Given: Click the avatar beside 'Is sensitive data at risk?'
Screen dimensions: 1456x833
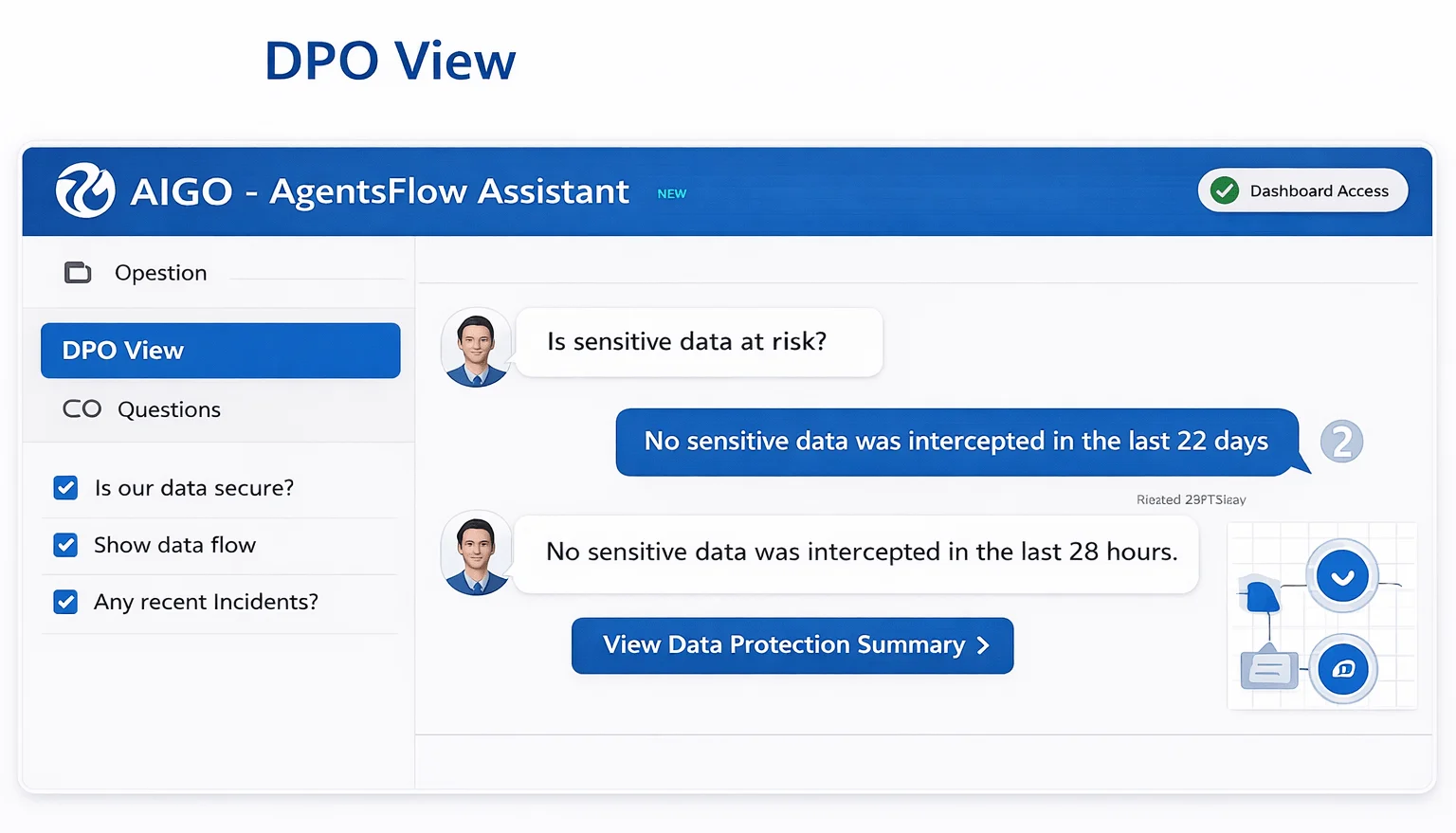Looking at the screenshot, I should click(476, 347).
